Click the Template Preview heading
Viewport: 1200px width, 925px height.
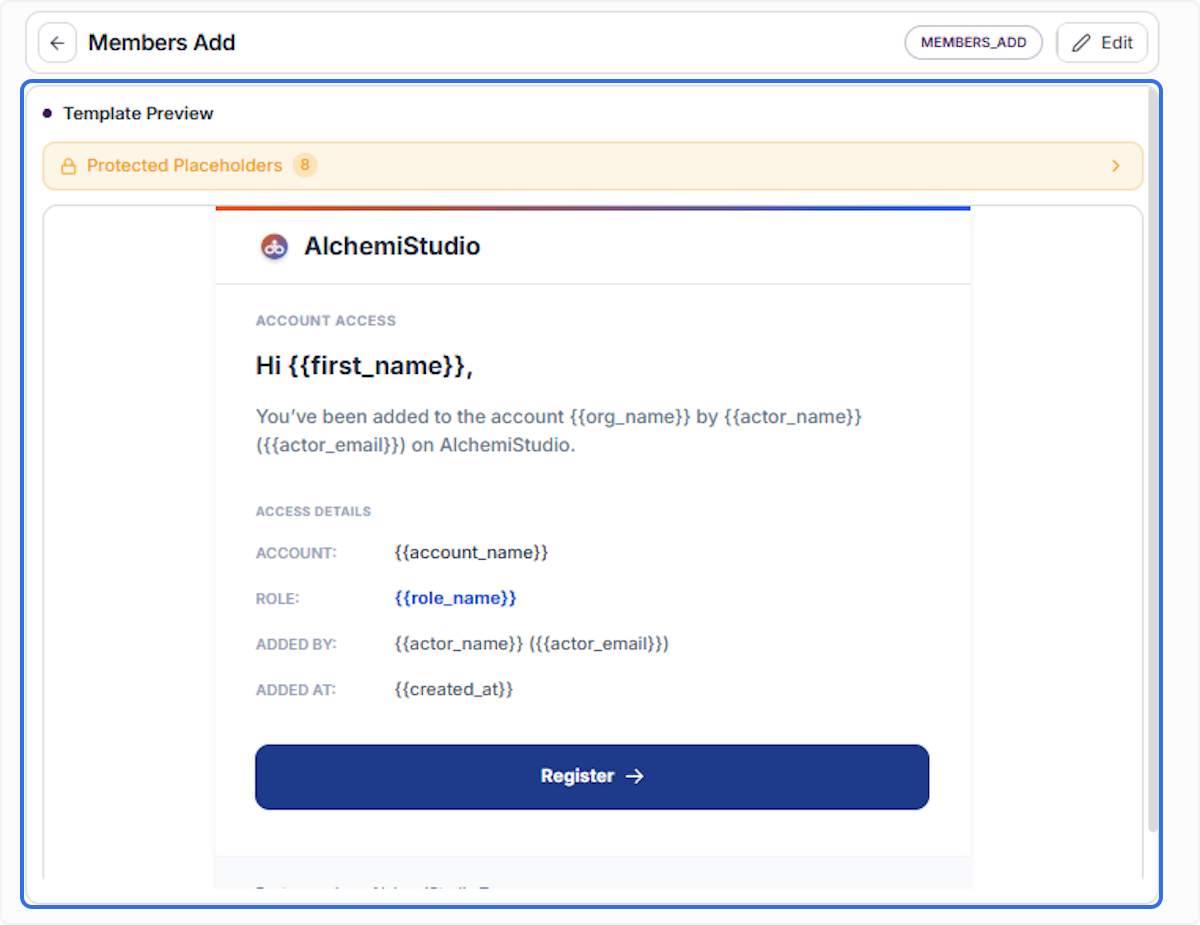[138, 113]
